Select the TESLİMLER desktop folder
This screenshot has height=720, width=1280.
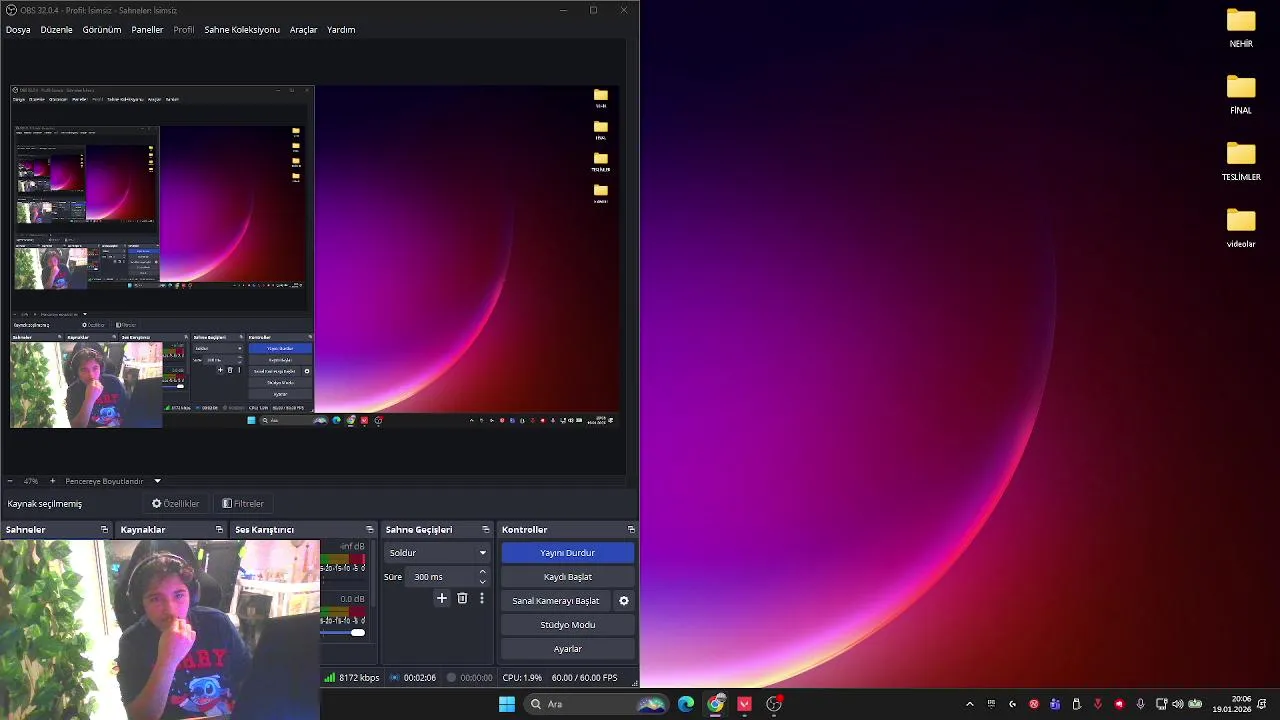1241,161
